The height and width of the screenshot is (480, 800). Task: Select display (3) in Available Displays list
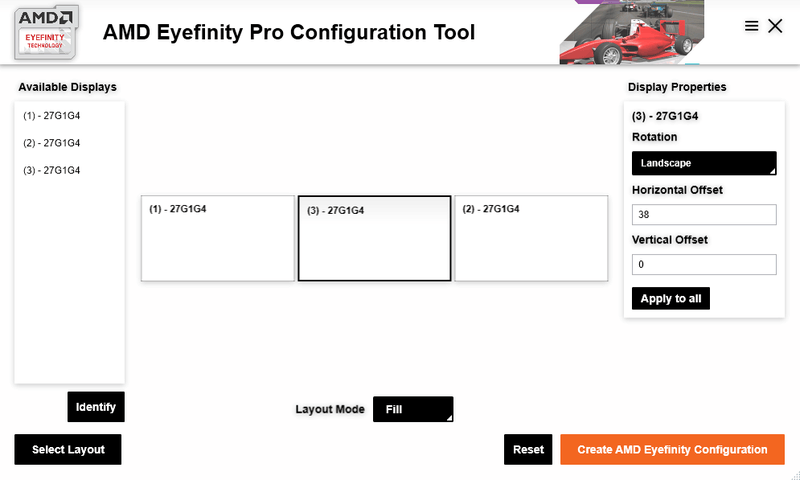52,170
